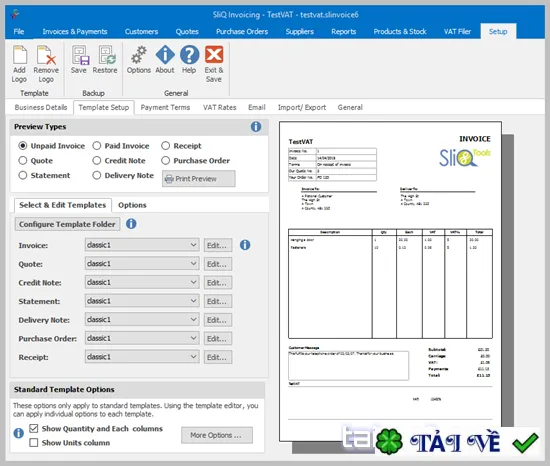Image resolution: width=550 pixels, height=466 pixels.
Task: Click Edit button for Quote template
Action: (x=218, y=264)
